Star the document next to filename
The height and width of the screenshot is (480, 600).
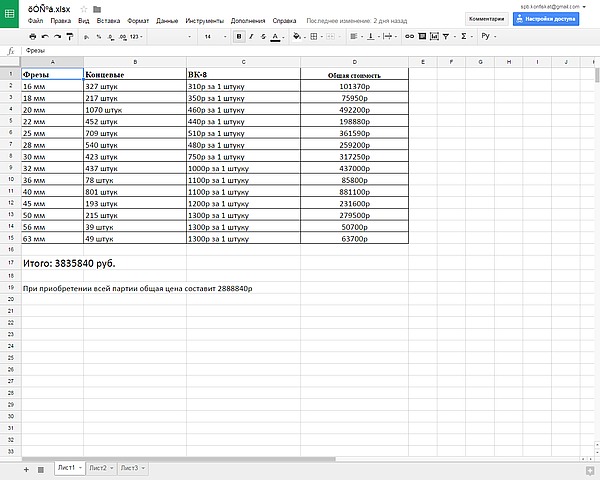click(x=82, y=9)
